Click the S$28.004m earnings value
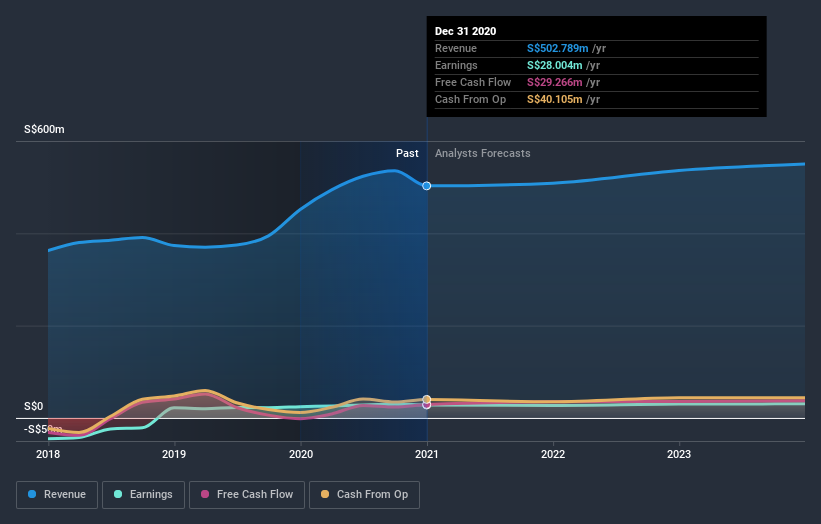The image size is (821, 524). 554,65
